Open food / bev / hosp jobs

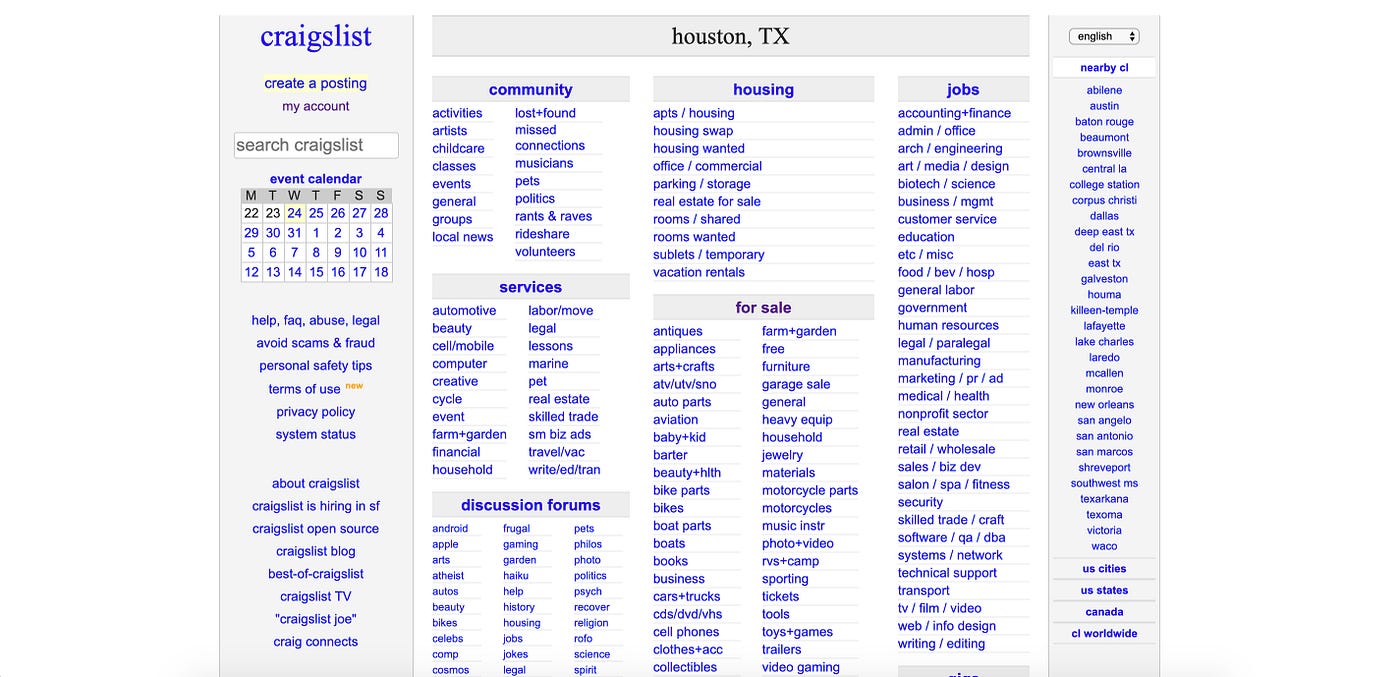click(x=946, y=272)
